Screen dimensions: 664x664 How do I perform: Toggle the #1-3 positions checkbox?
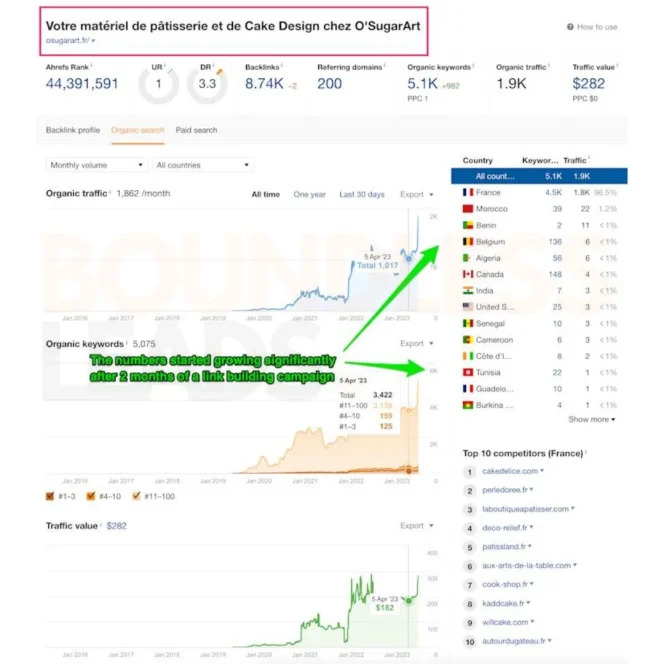(x=50, y=496)
